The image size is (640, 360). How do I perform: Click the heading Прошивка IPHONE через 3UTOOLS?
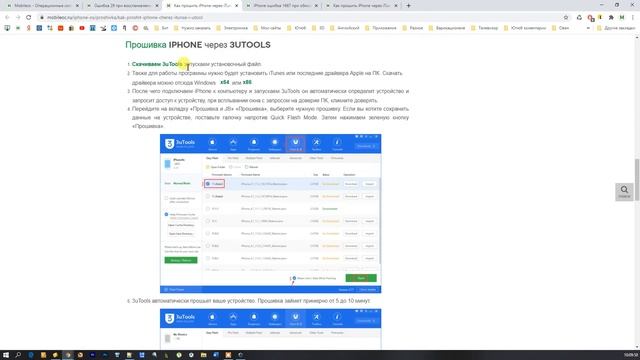(x=198, y=45)
